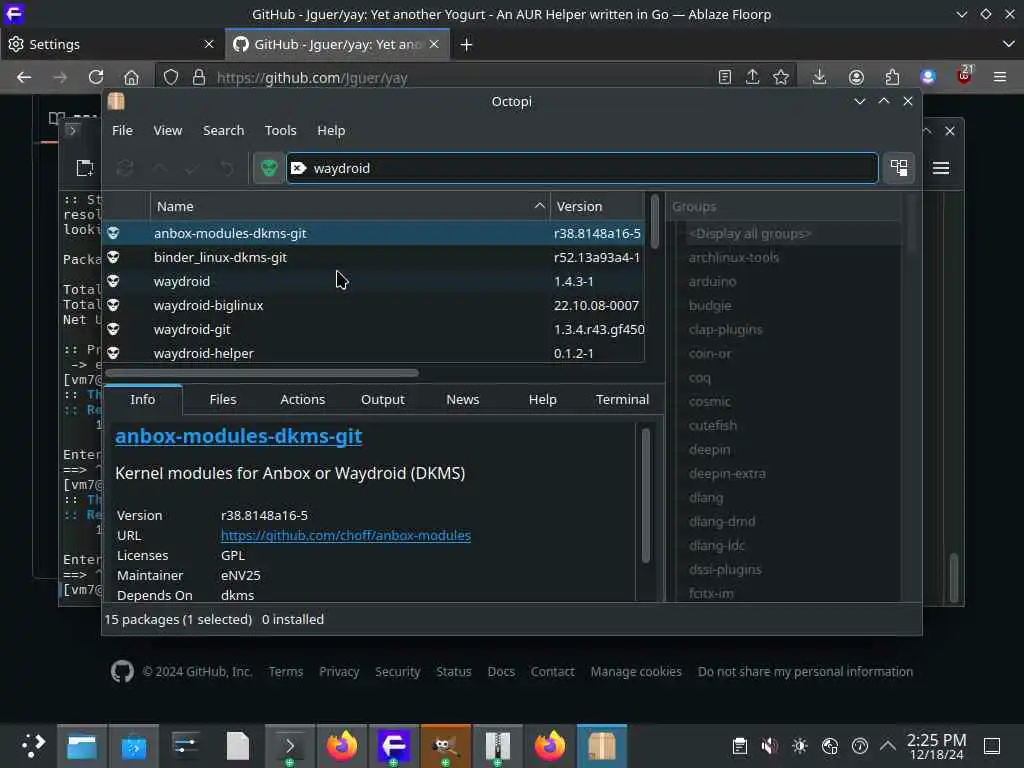Click the package list vertical scrollbar
Image resolution: width=1024 pixels, height=768 pixels.
click(x=654, y=222)
